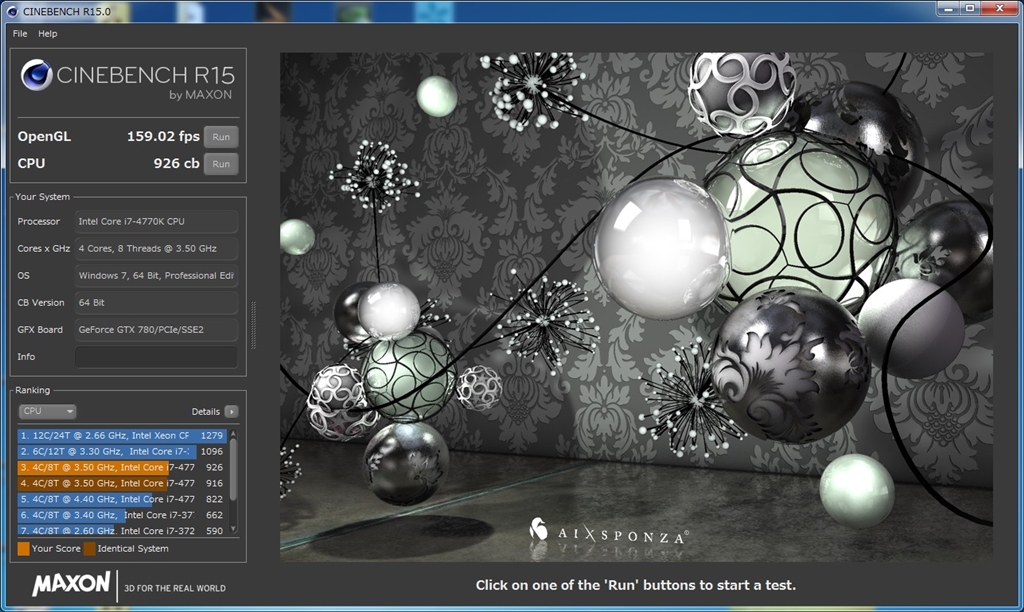Run the OpenGL benchmark test
The image size is (1024, 612).
[x=221, y=137]
